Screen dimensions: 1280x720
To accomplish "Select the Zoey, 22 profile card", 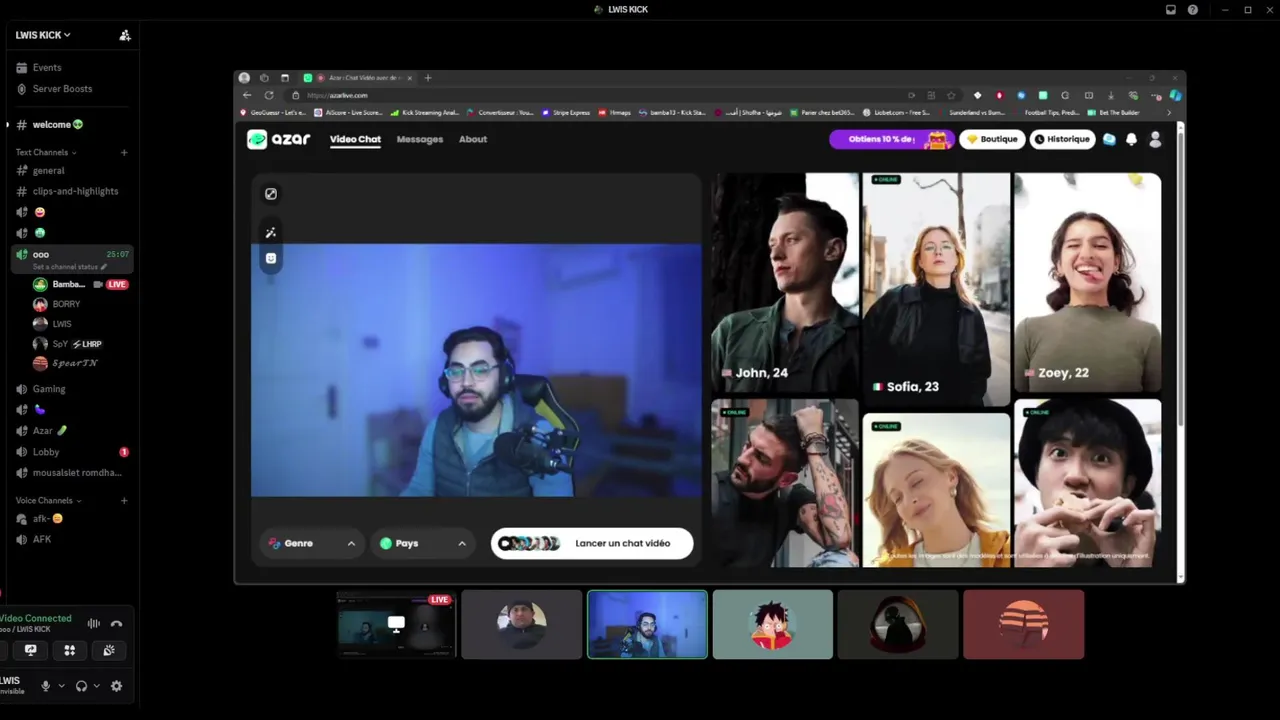I will pos(1088,282).
